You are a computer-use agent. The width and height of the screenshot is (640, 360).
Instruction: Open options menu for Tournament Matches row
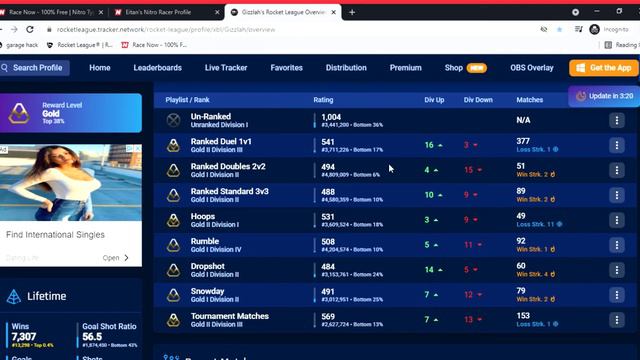[617, 320]
